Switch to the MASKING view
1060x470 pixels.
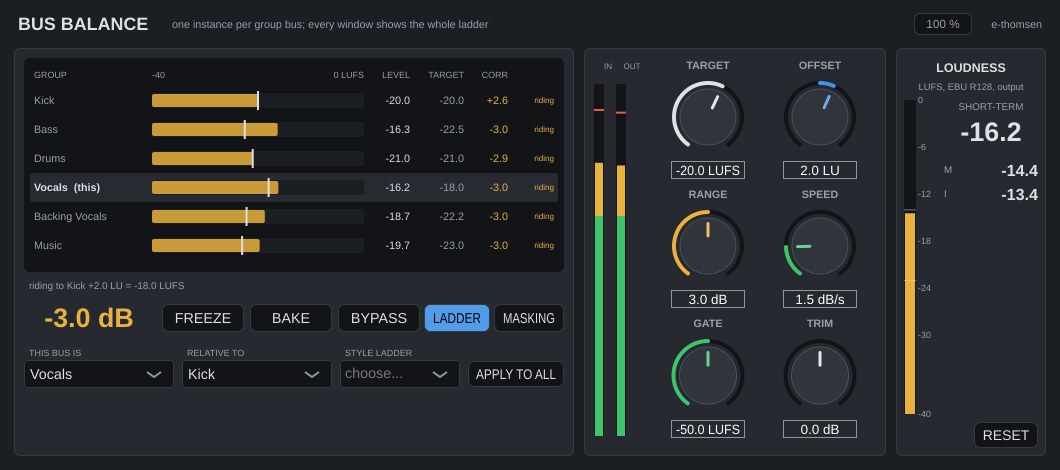[x=529, y=318]
